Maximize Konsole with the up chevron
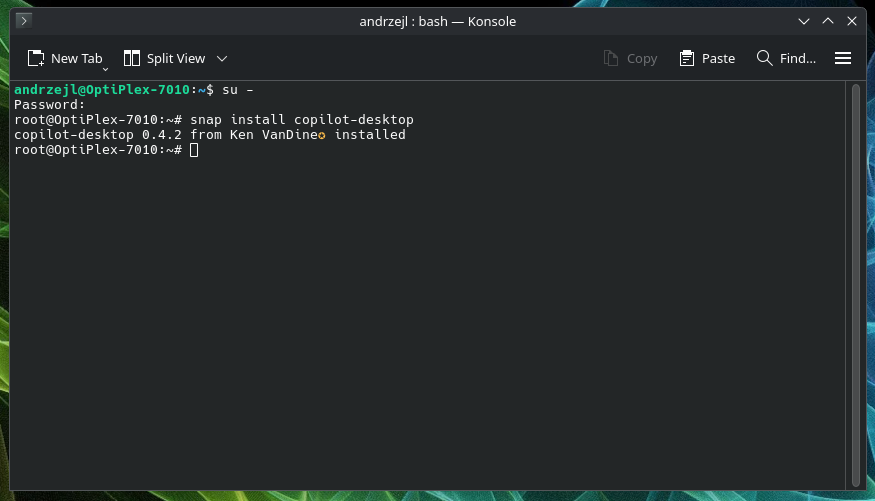The width and height of the screenshot is (875, 501). (x=828, y=21)
